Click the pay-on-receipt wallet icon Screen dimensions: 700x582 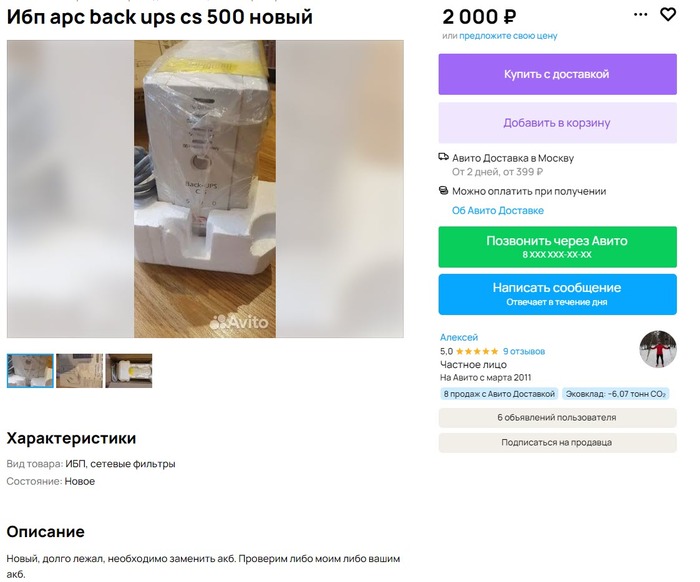coord(444,191)
